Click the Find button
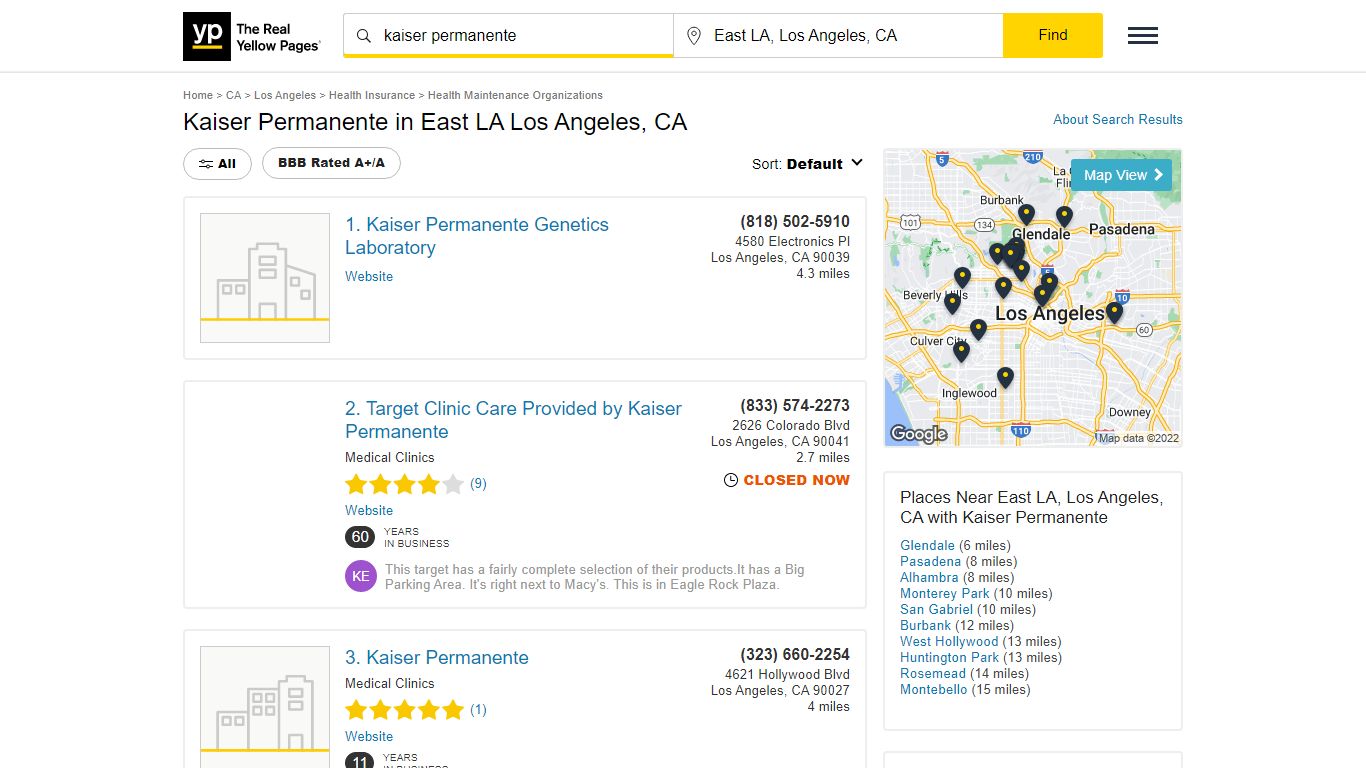 click(x=1053, y=35)
